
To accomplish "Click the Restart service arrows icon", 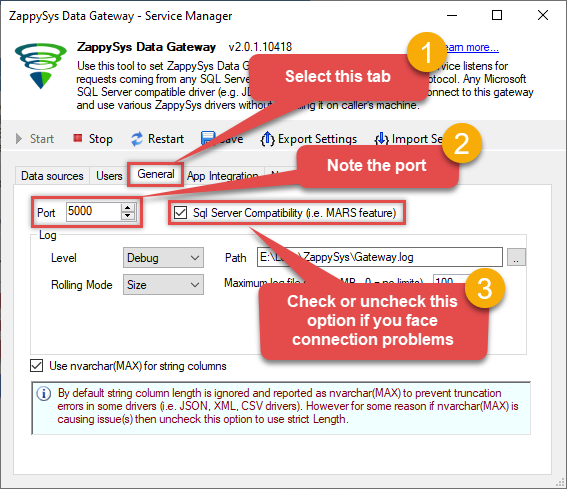I will pos(137,139).
